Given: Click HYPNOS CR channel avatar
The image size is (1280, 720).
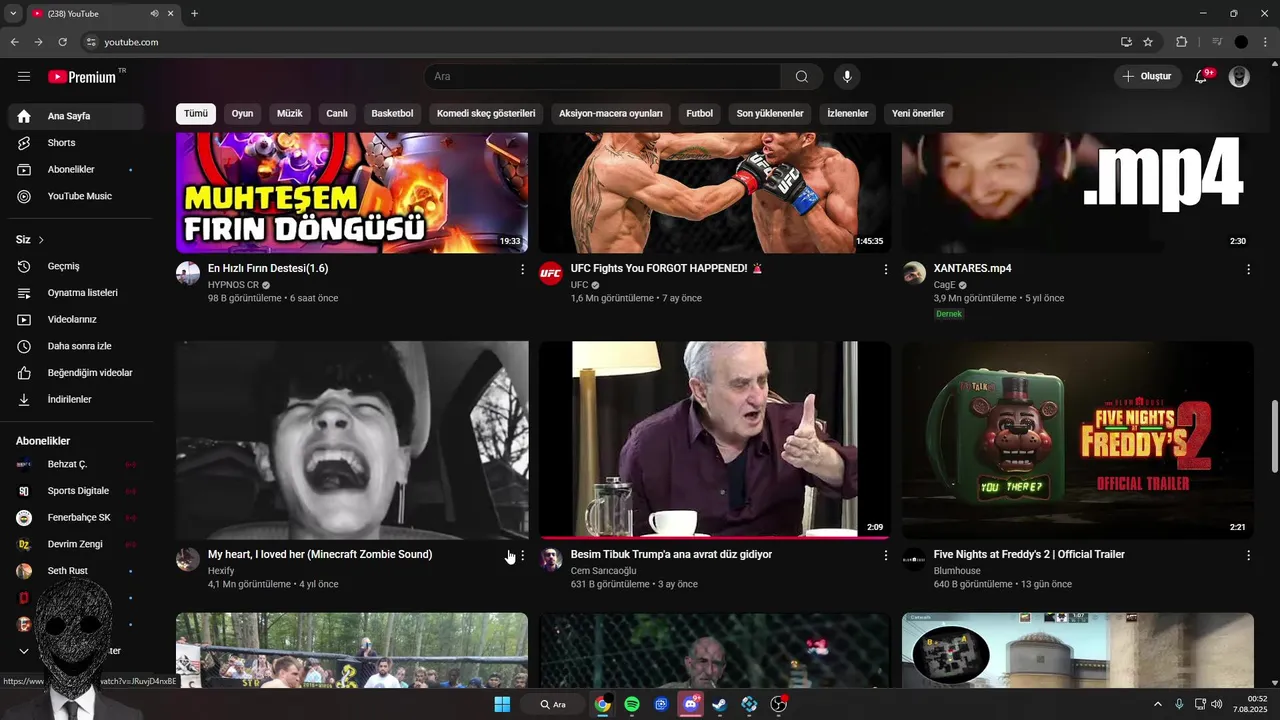Looking at the screenshot, I should tap(188, 273).
